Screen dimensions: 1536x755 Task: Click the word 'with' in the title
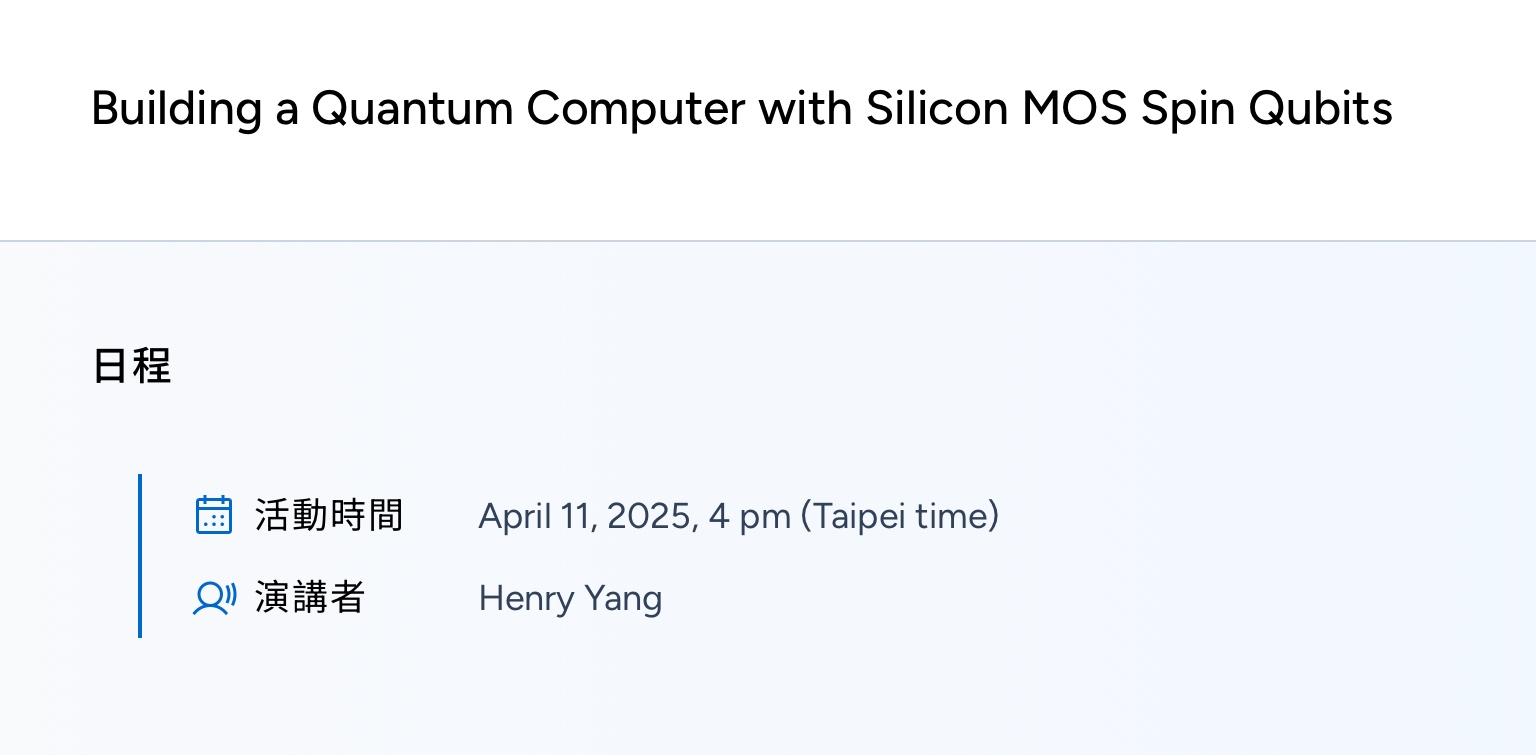point(806,108)
